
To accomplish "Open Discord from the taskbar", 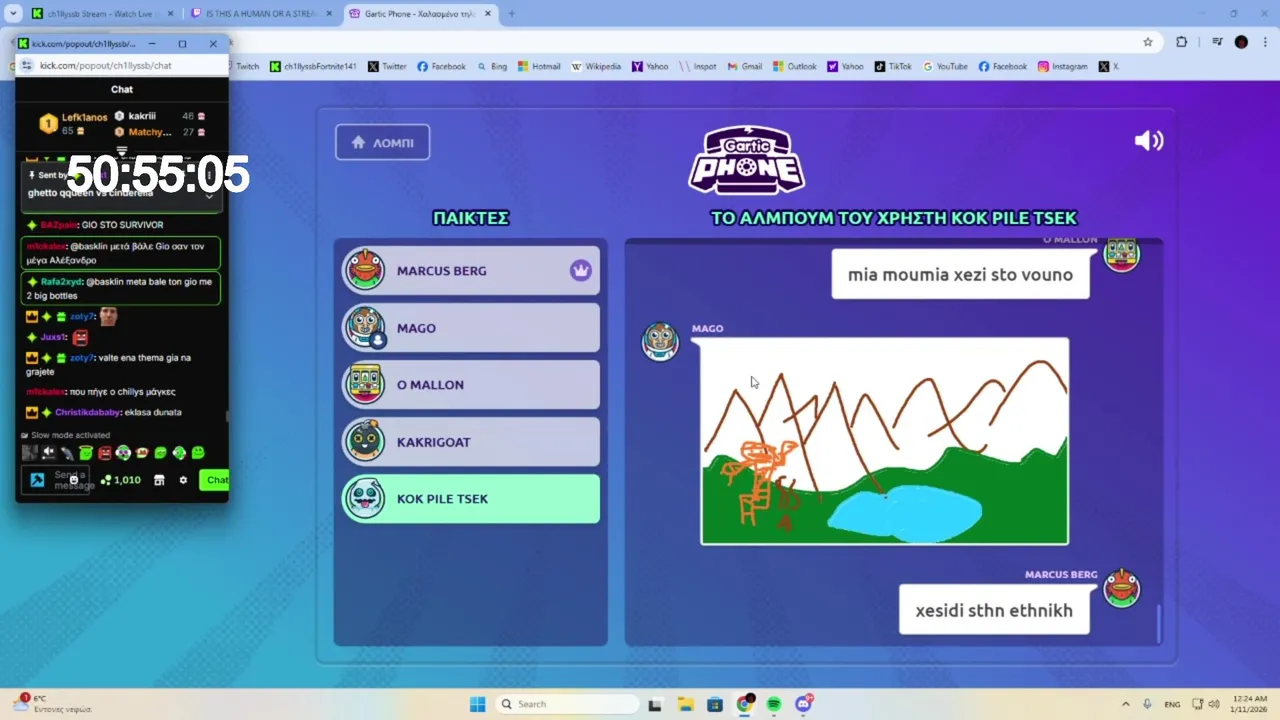I will point(803,704).
